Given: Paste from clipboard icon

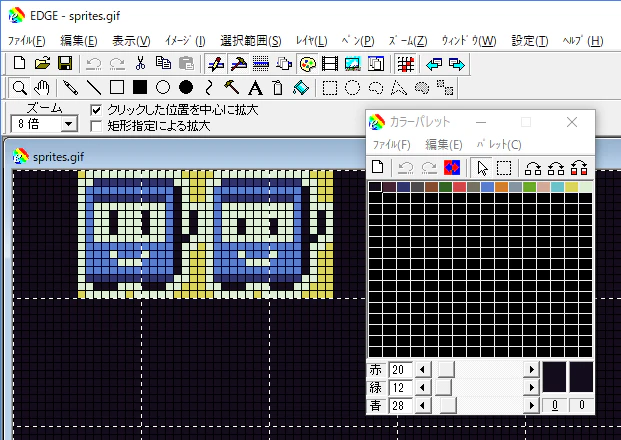Looking at the screenshot, I should [x=186, y=63].
